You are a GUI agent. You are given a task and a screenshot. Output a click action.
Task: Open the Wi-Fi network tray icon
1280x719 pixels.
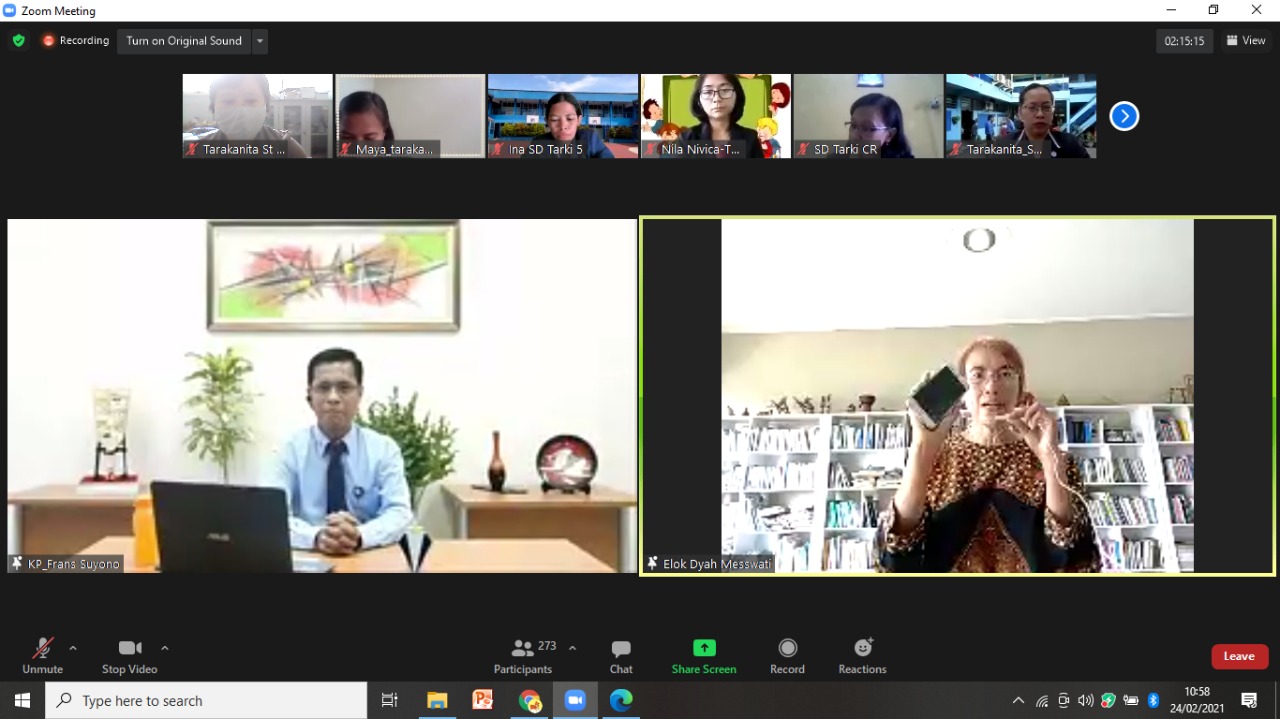click(1042, 700)
